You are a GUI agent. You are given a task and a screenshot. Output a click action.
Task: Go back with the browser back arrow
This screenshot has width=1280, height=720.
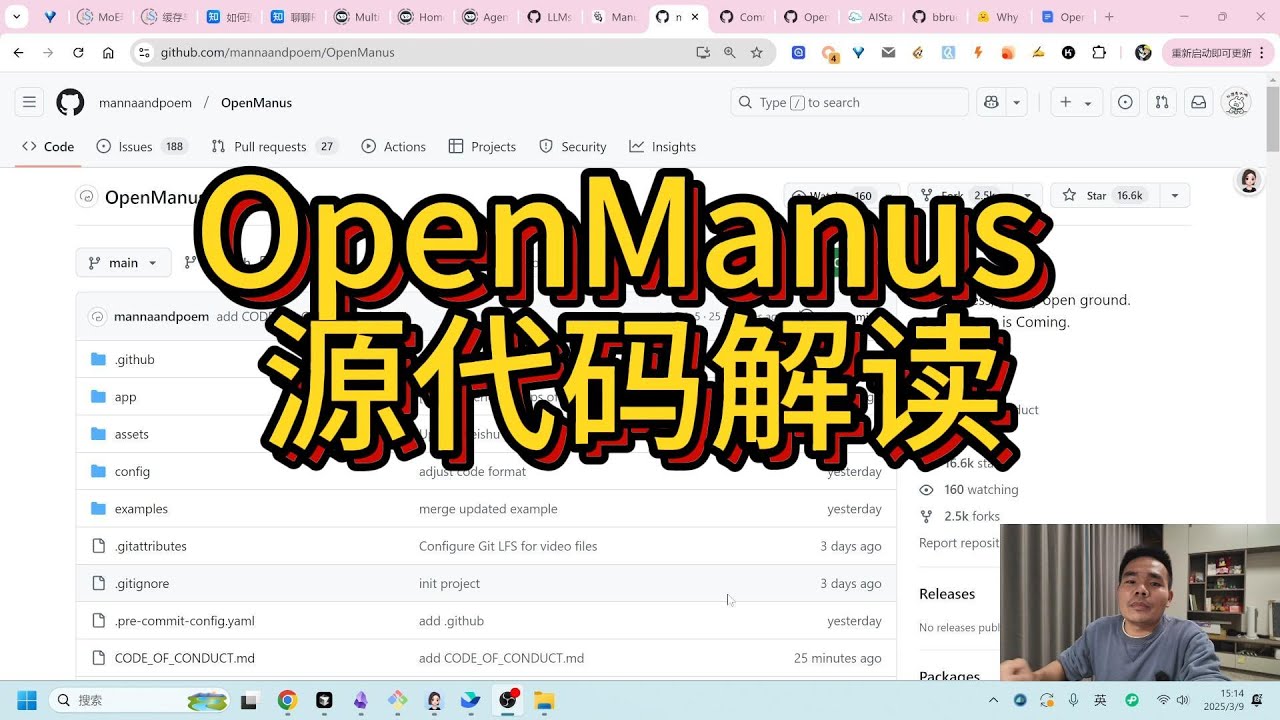(18, 52)
